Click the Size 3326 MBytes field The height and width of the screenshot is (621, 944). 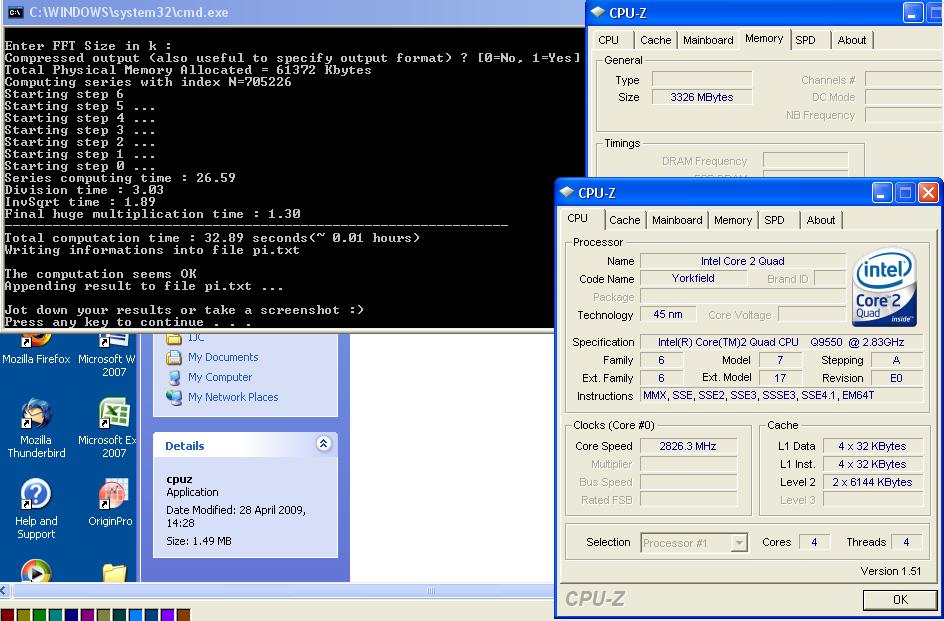pos(701,98)
